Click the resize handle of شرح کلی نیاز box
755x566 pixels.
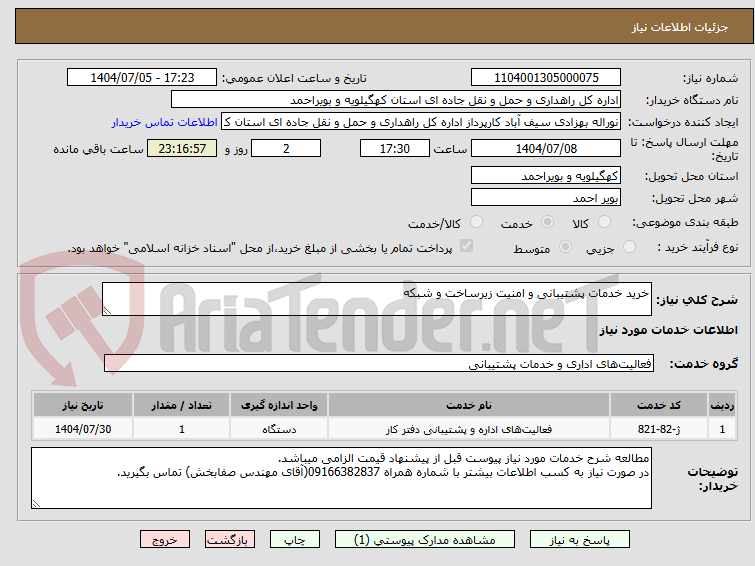(x=107, y=311)
